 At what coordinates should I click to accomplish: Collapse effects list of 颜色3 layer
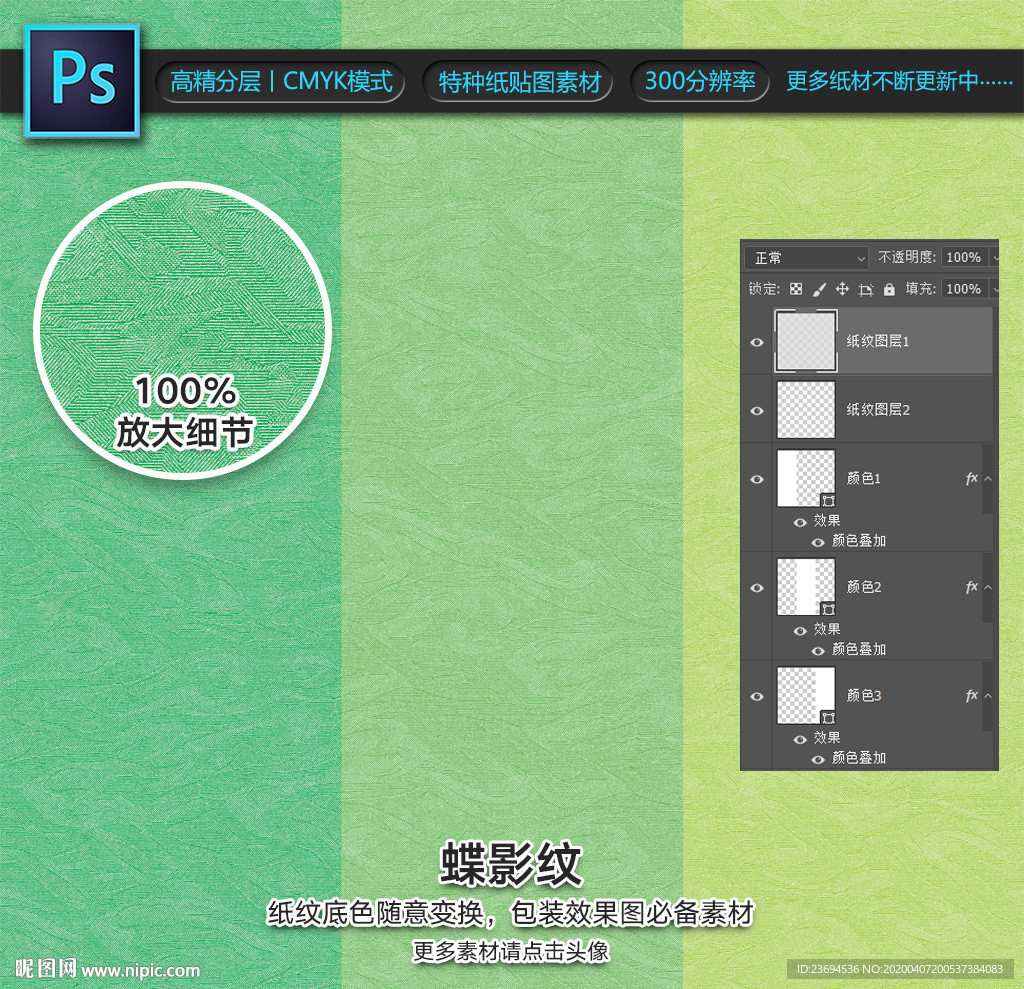(x=988, y=695)
